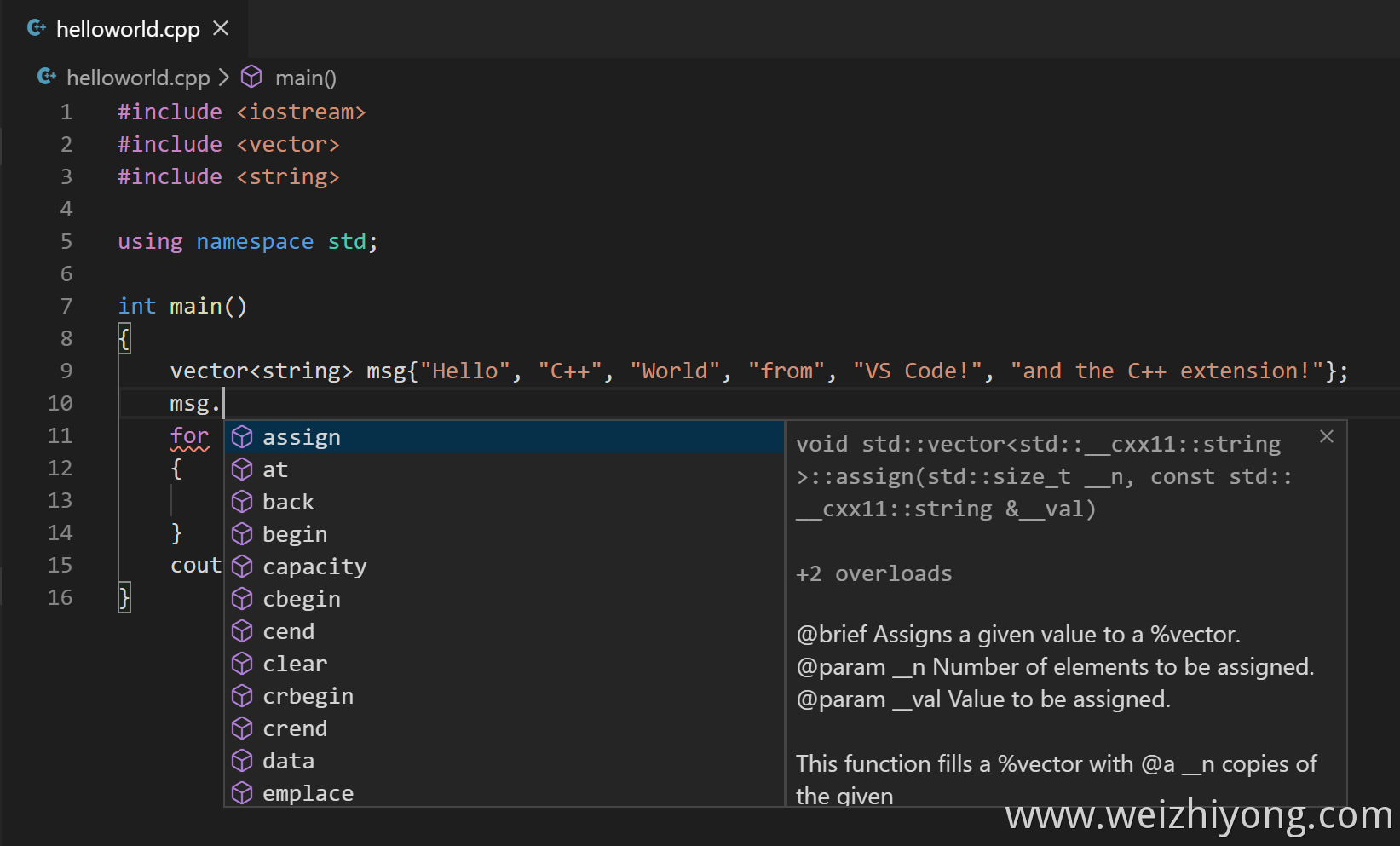The width and height of the screenshot is (1400, 846).
Task: Choose crend from the autocomplete list
Action: (504, 728)
